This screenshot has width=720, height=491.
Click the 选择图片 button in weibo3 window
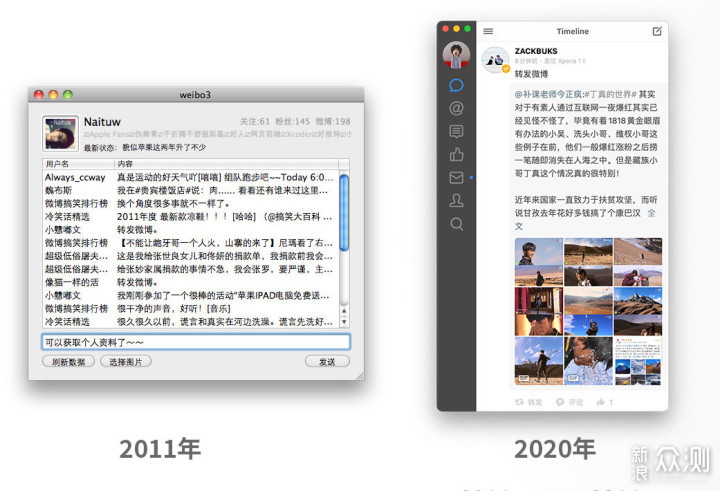click(125, 362)
